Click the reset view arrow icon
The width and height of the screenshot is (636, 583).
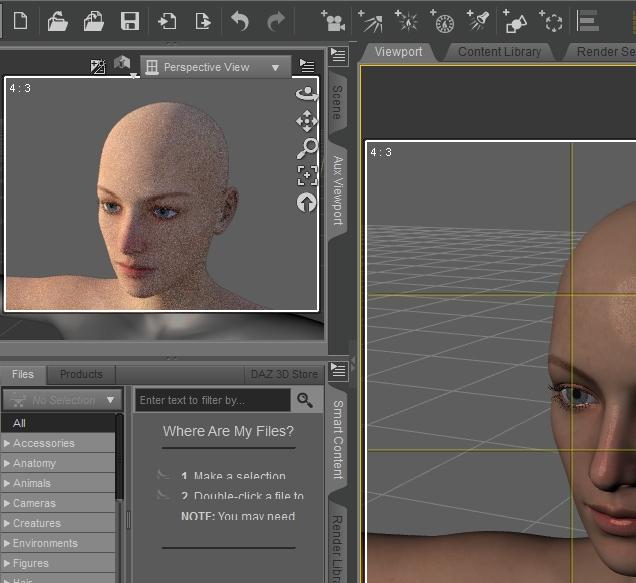click(306, 202)
